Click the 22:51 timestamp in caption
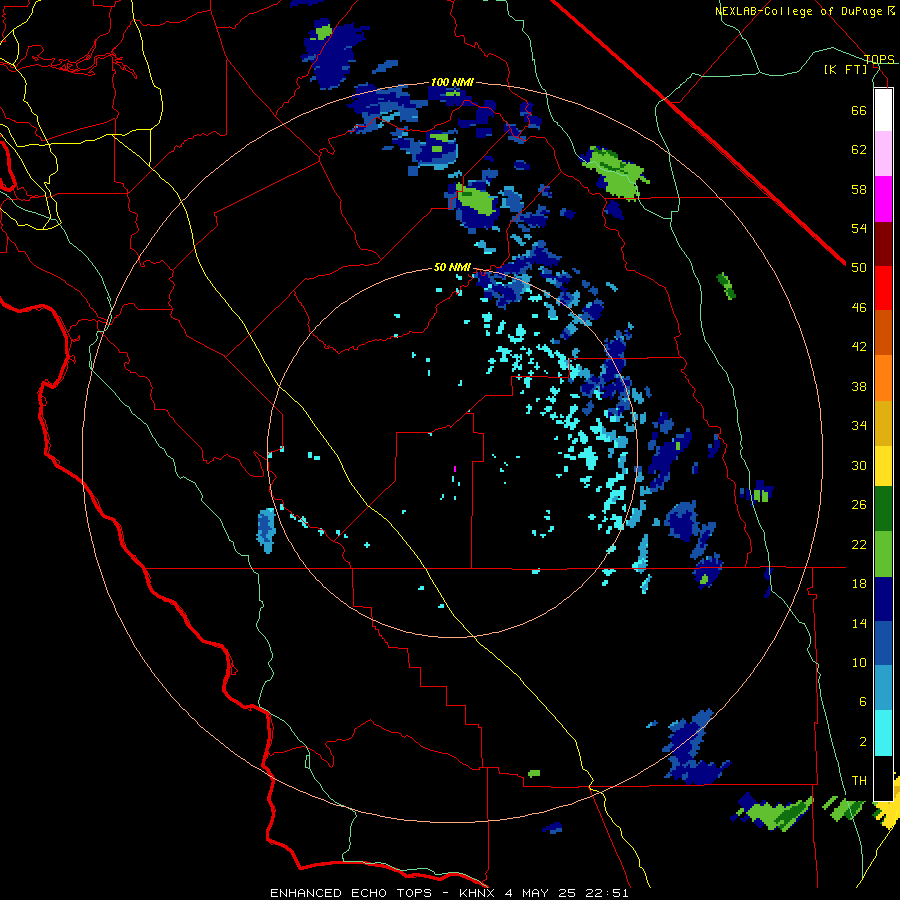 607,893
